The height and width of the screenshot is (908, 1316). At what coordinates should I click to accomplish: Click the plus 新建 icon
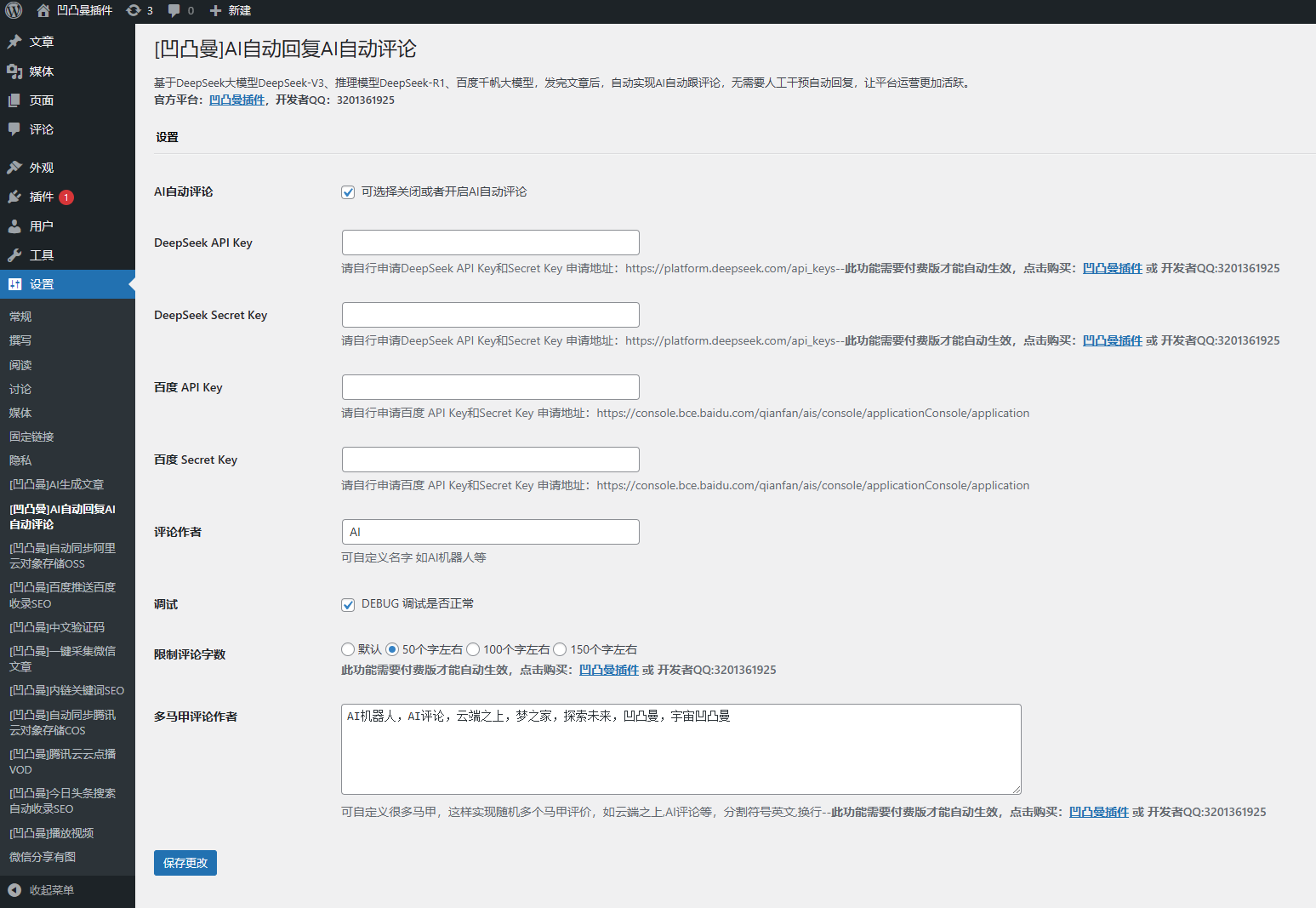(215, 10)
